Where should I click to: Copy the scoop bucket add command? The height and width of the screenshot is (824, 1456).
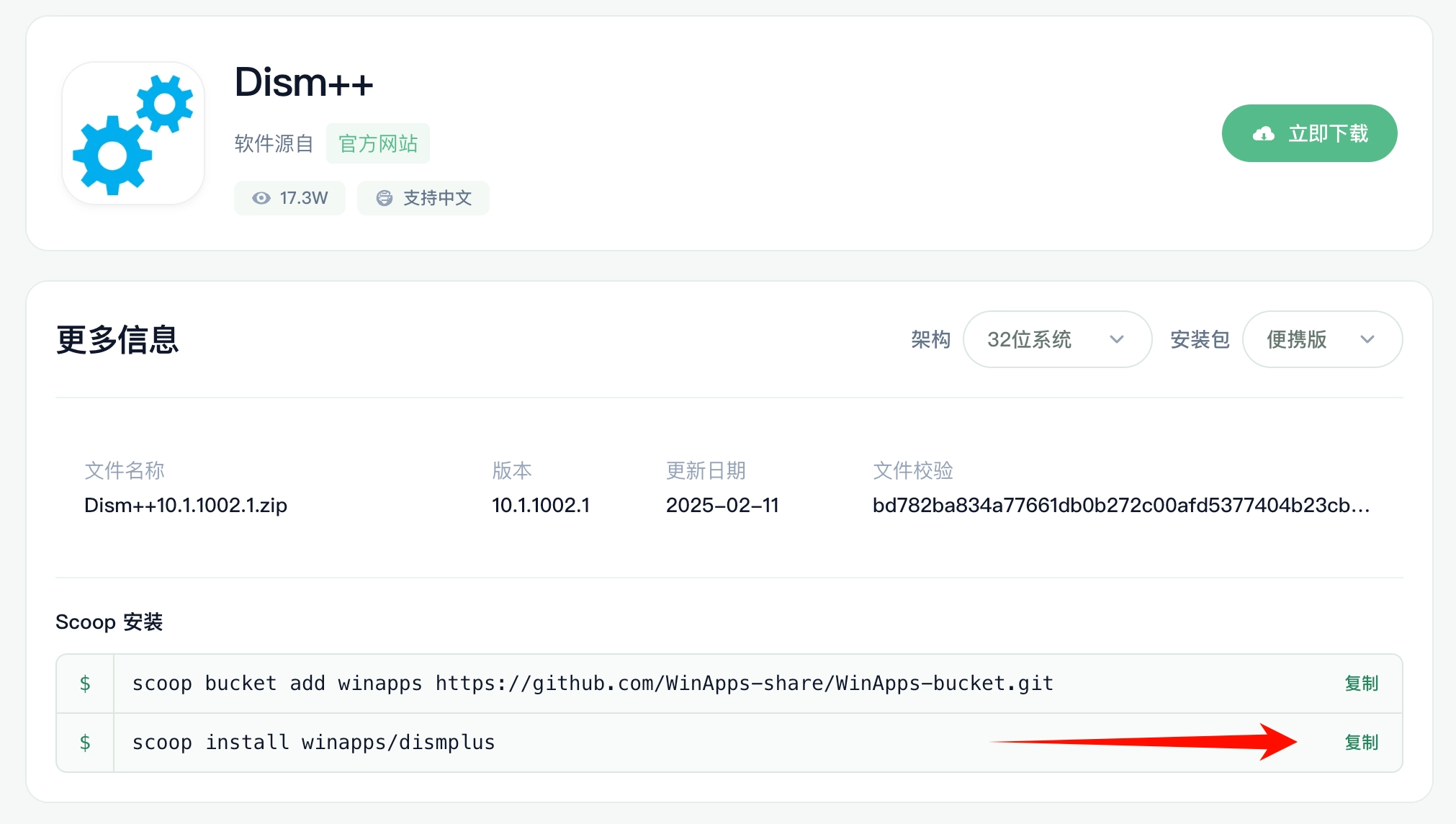click(x=1361, y=684)
